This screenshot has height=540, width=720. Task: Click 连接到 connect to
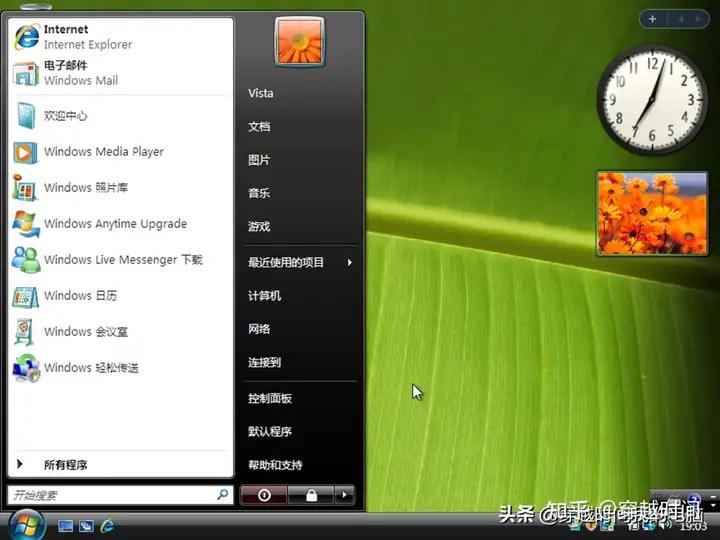[x=264, y=362]
